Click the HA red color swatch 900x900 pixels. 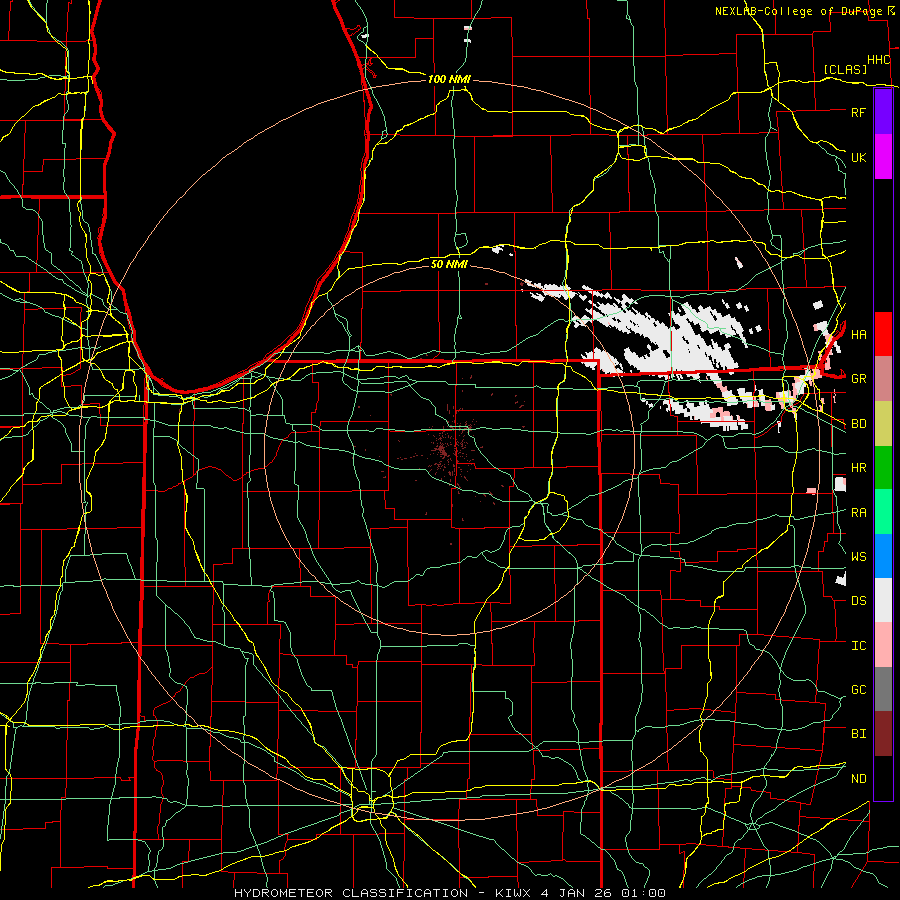coord(883,334)
